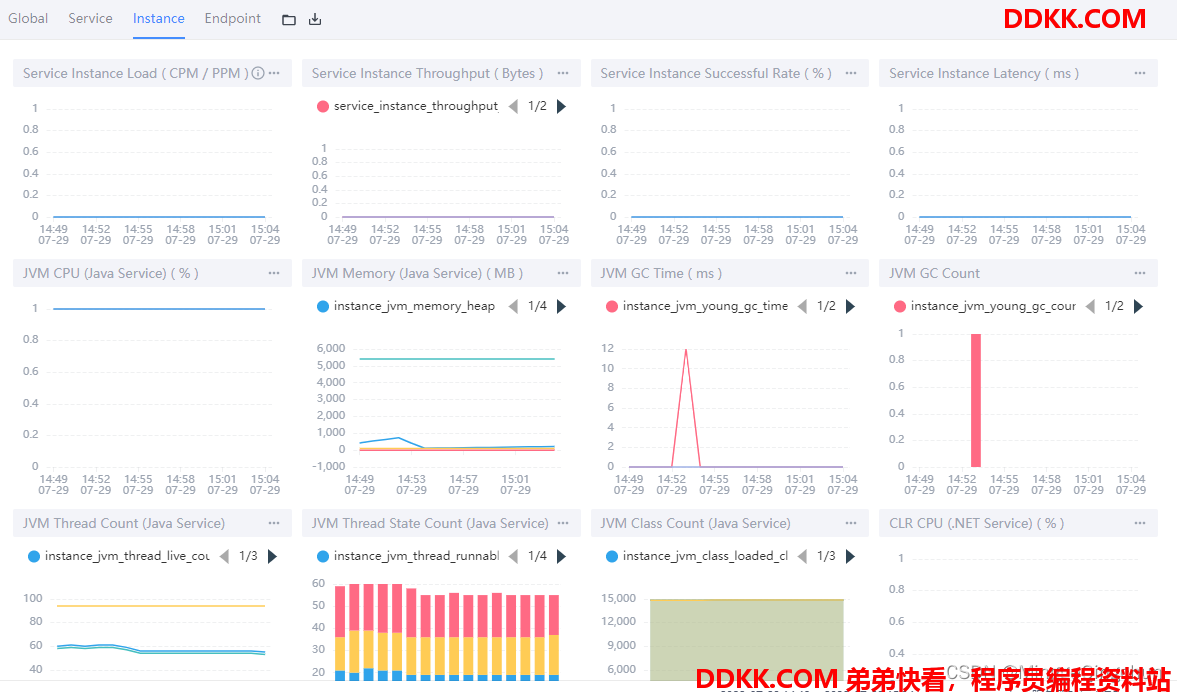Open the JVM Thread State Count options menu

click(x=563, y=523)
